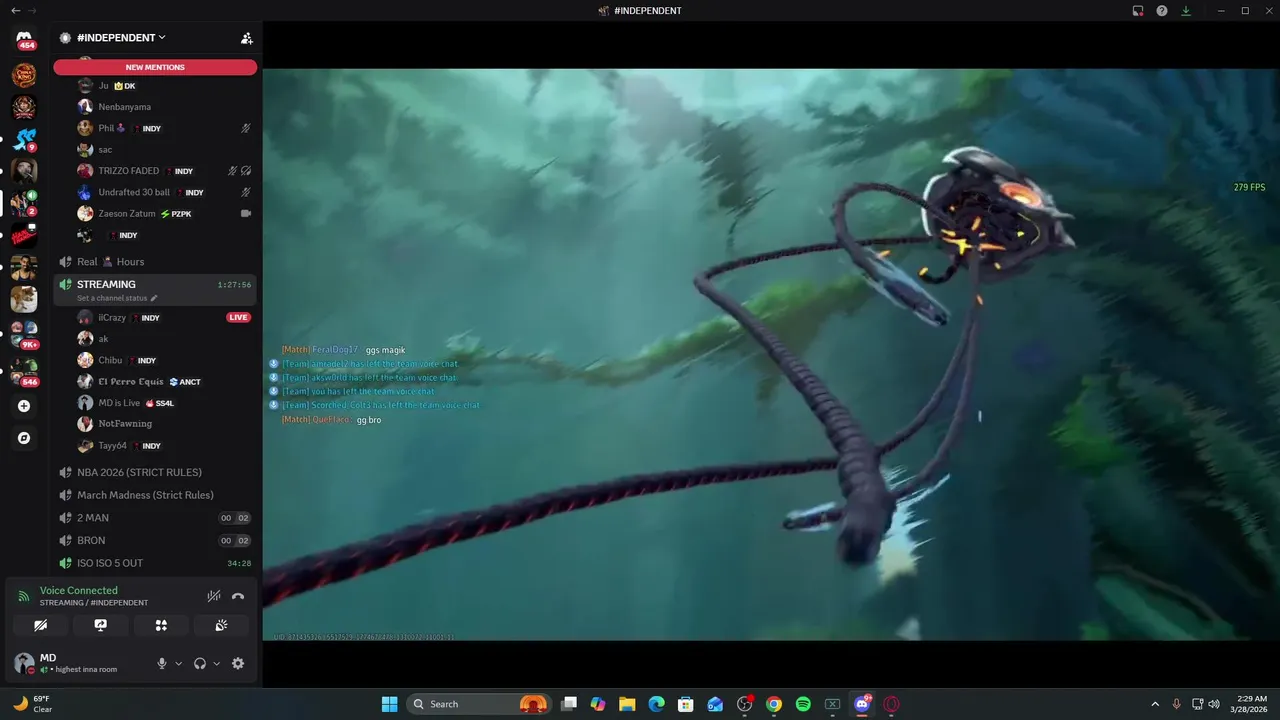
Task: Open headphone output options arrow
Action: click(216, 663)
